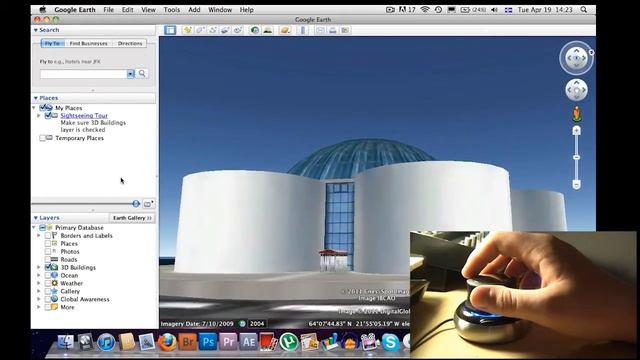Select Primary Database tree item
The width and height of the screenshot is (640, 360).
click(x=79, y=228)
